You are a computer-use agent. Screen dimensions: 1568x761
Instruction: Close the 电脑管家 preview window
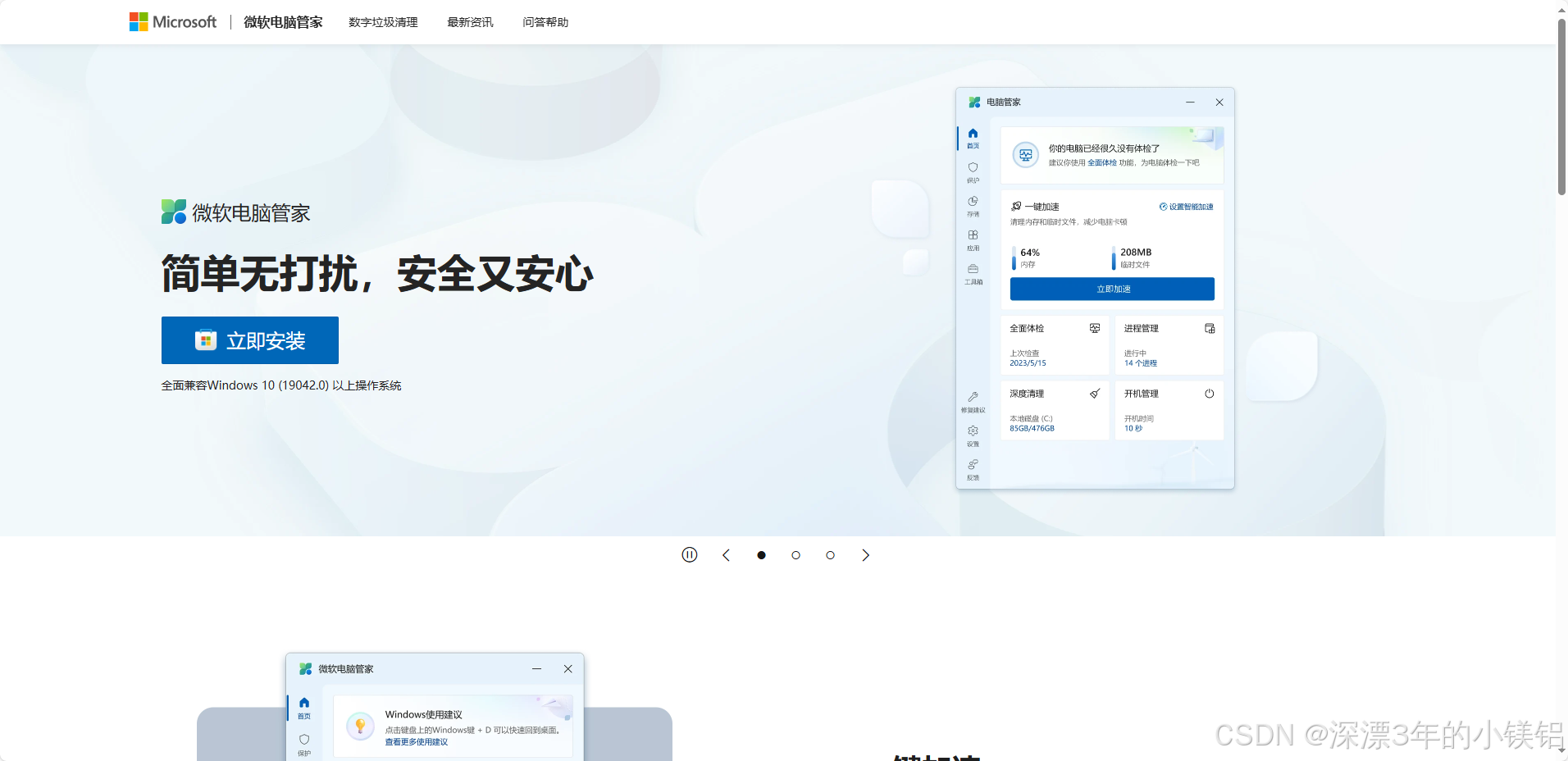(1219, 103)
